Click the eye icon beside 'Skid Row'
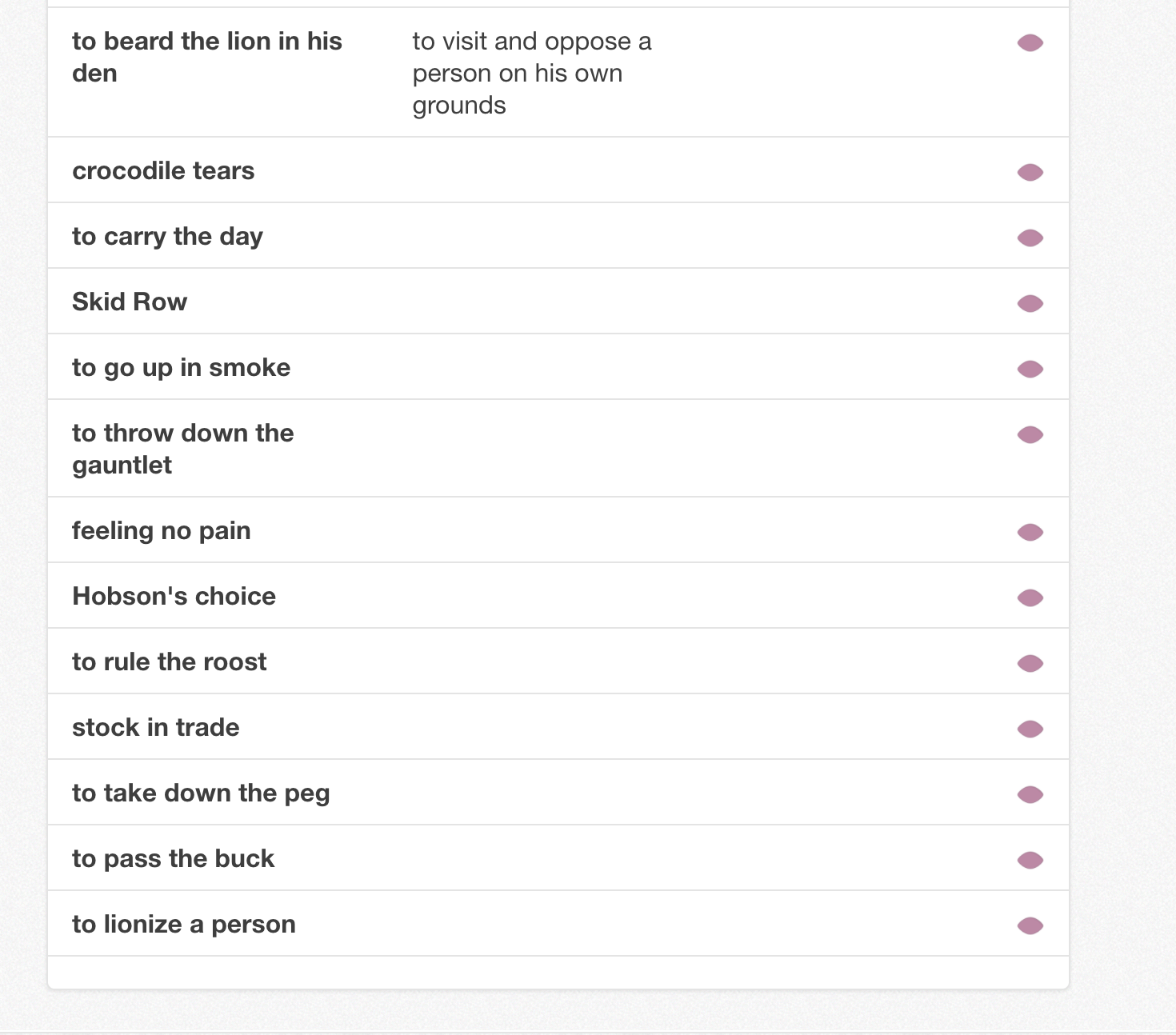The image size is (1176, 1035). coord(1030,303)
